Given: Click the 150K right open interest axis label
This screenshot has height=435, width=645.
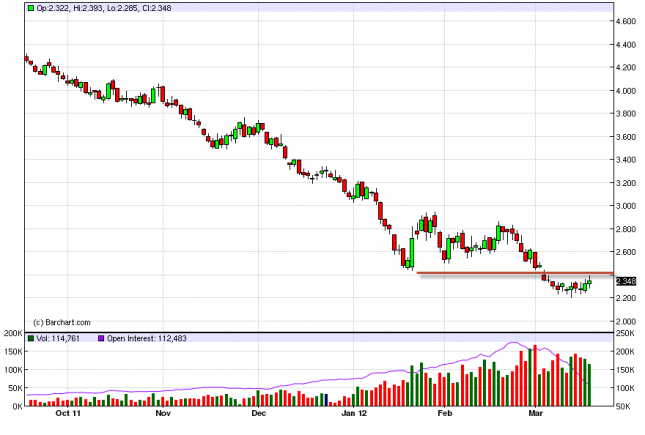Looking at the screenshot, I should (625, 370).
